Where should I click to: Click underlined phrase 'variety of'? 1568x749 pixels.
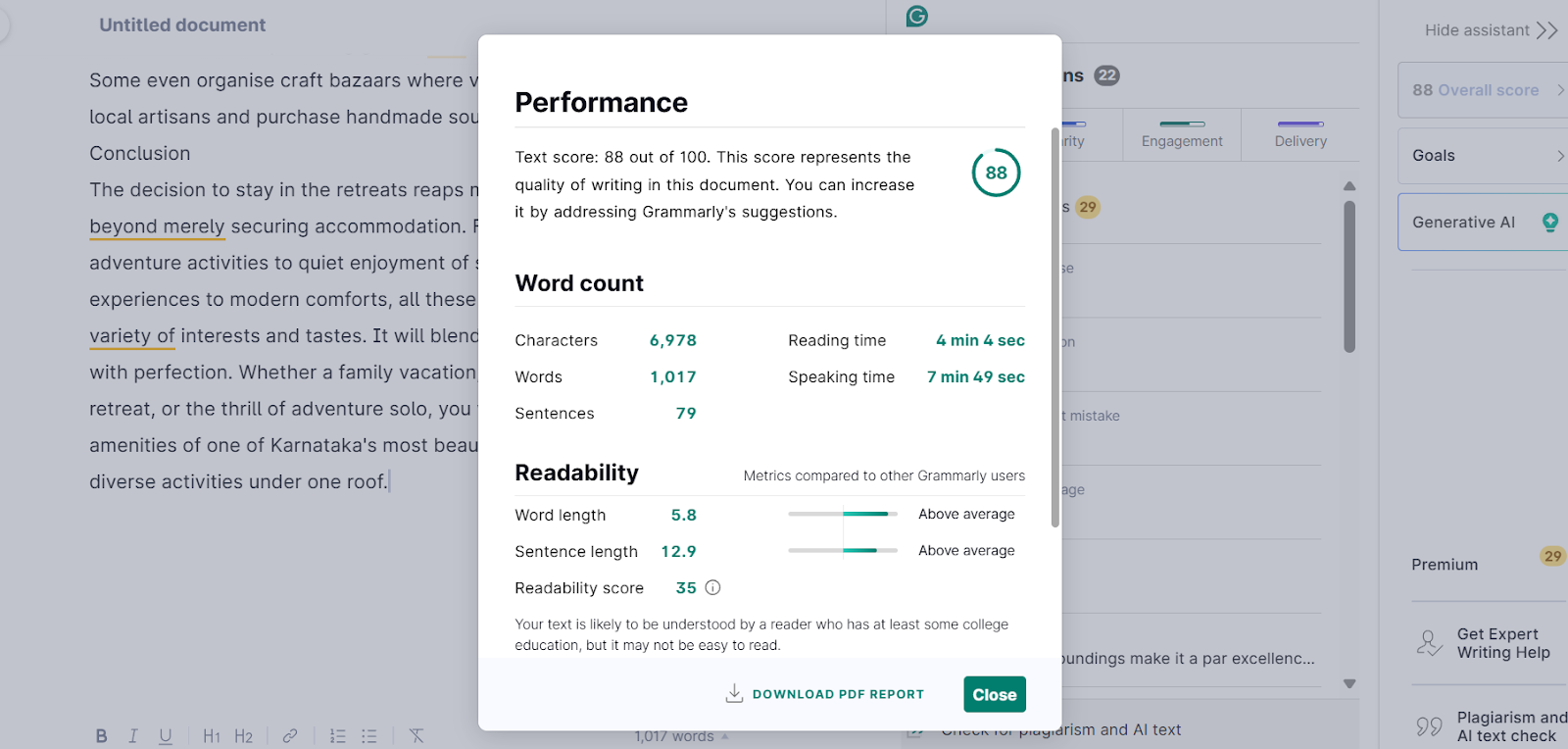click(132, 336)
